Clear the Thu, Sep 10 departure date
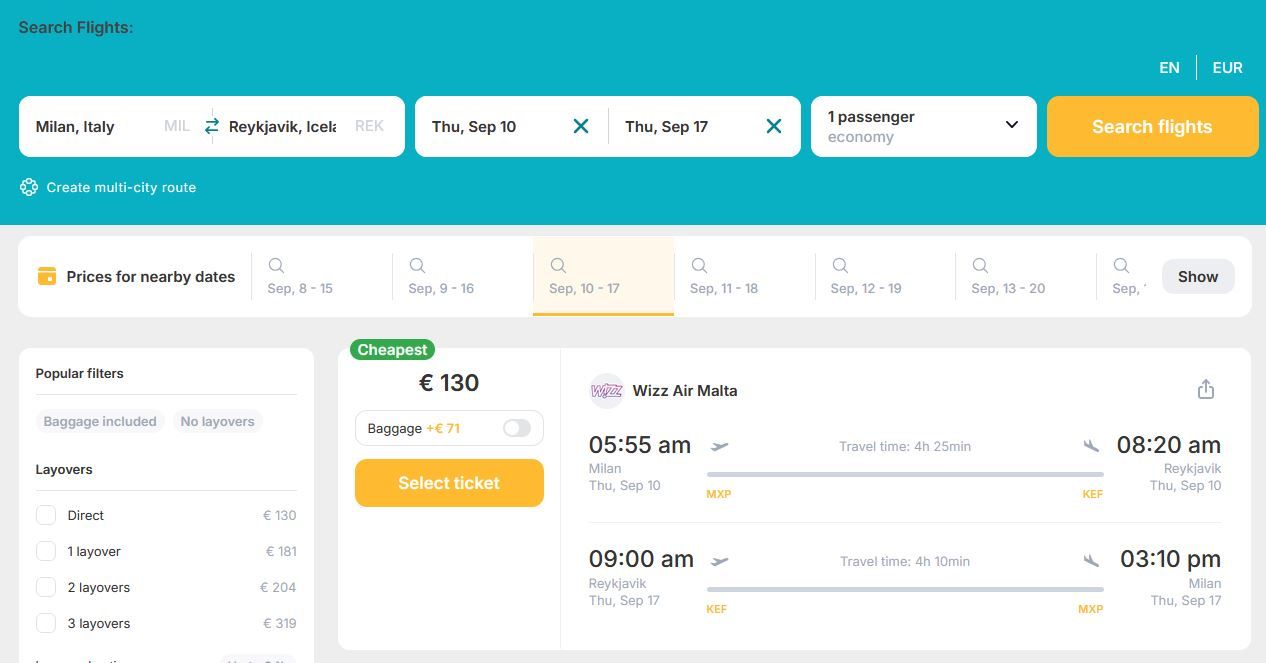The height and width of the screenshot is (663, 1266). pyautogui.click(x=581, y=126)
